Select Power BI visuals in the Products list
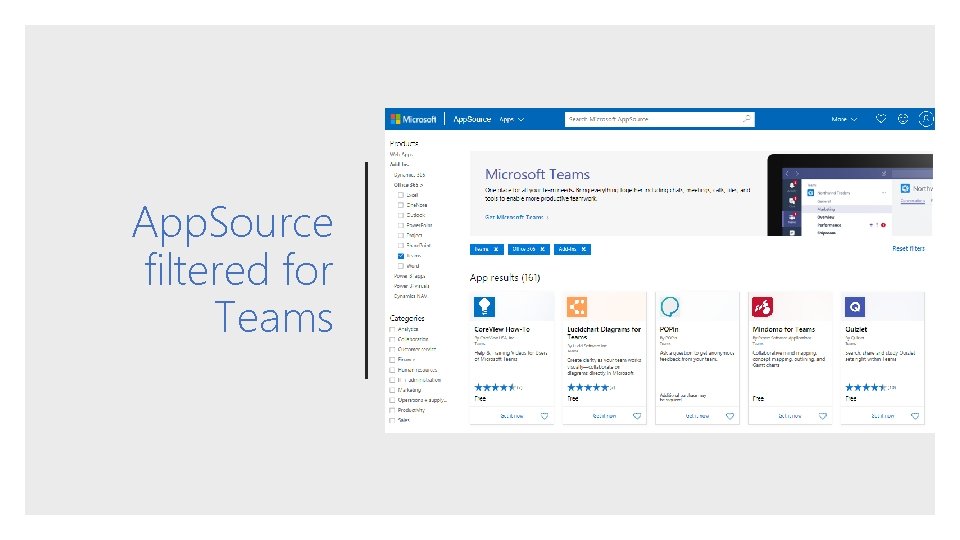 point(411,286)
